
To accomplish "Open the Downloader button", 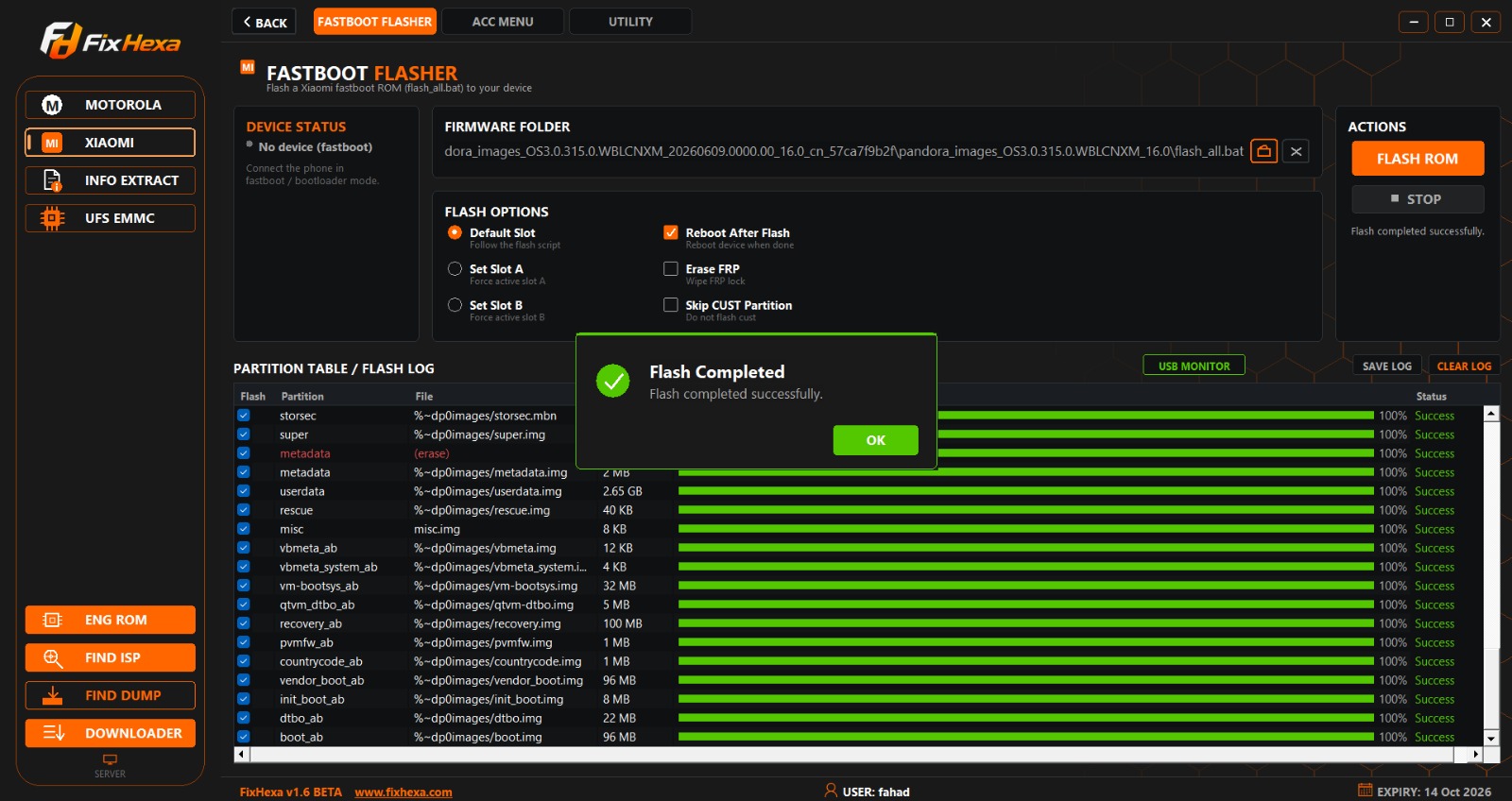I will (x=110, y=733).
